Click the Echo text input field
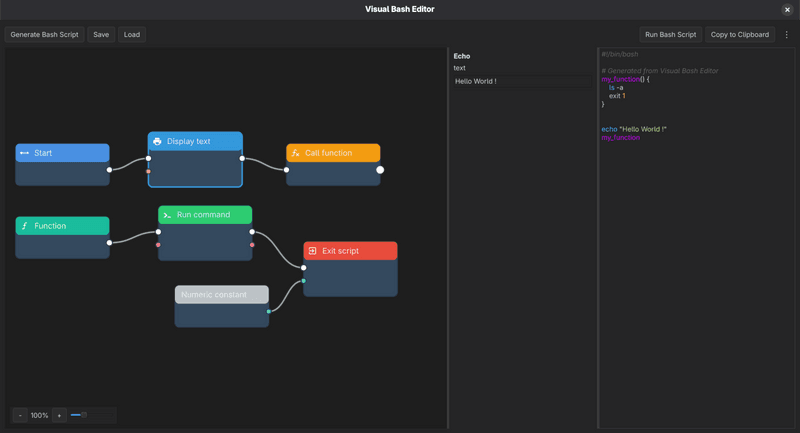Image resolution: width=800 pixels, height=433 pixels. [522, 81]
